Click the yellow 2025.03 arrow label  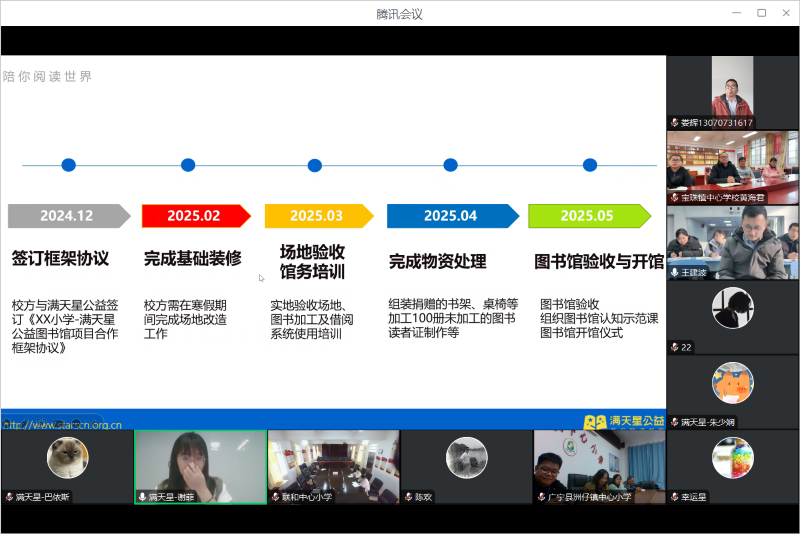pos(319,216)
